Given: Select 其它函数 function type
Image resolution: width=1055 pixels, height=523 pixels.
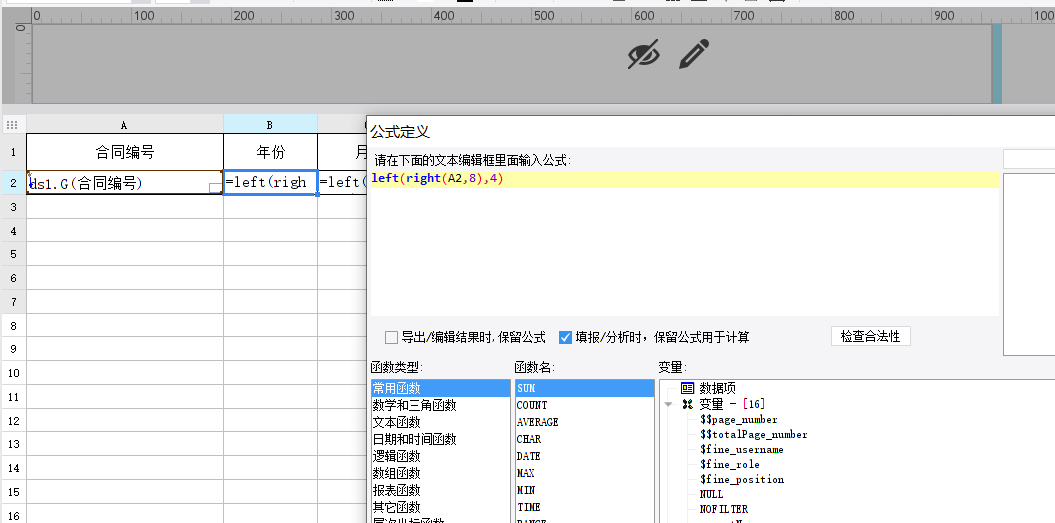Looking at the screenshot, I should tap(441, 507).
